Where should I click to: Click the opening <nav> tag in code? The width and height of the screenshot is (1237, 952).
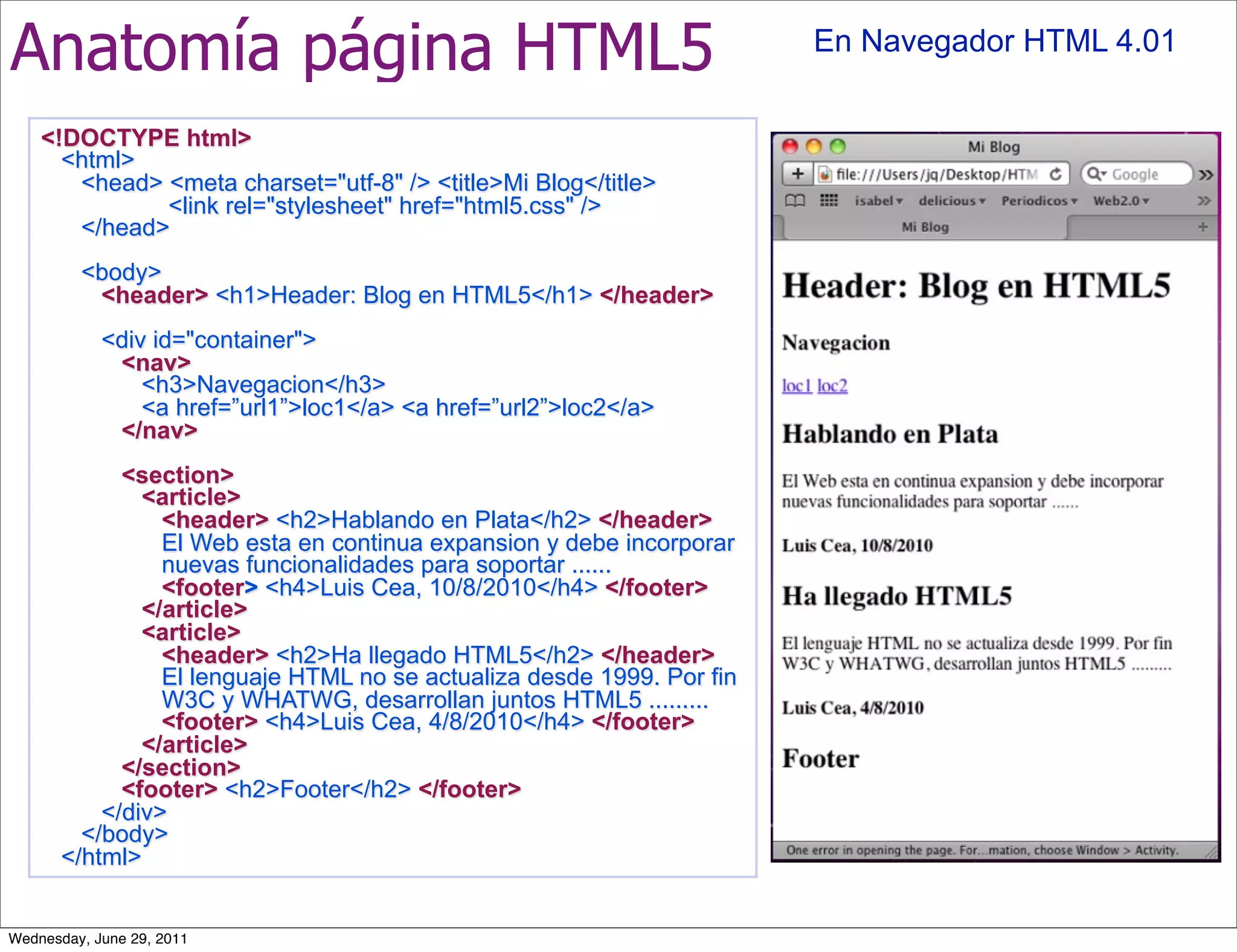(156, 362)
